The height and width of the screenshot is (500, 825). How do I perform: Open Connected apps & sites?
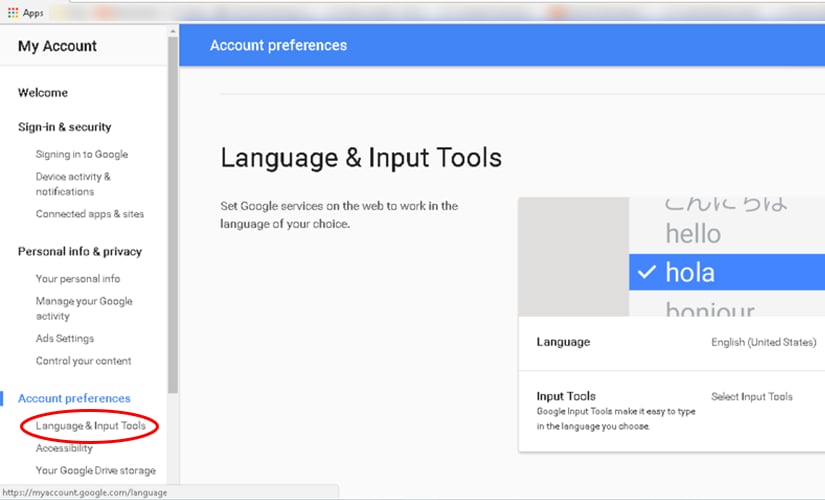point(89,214)
